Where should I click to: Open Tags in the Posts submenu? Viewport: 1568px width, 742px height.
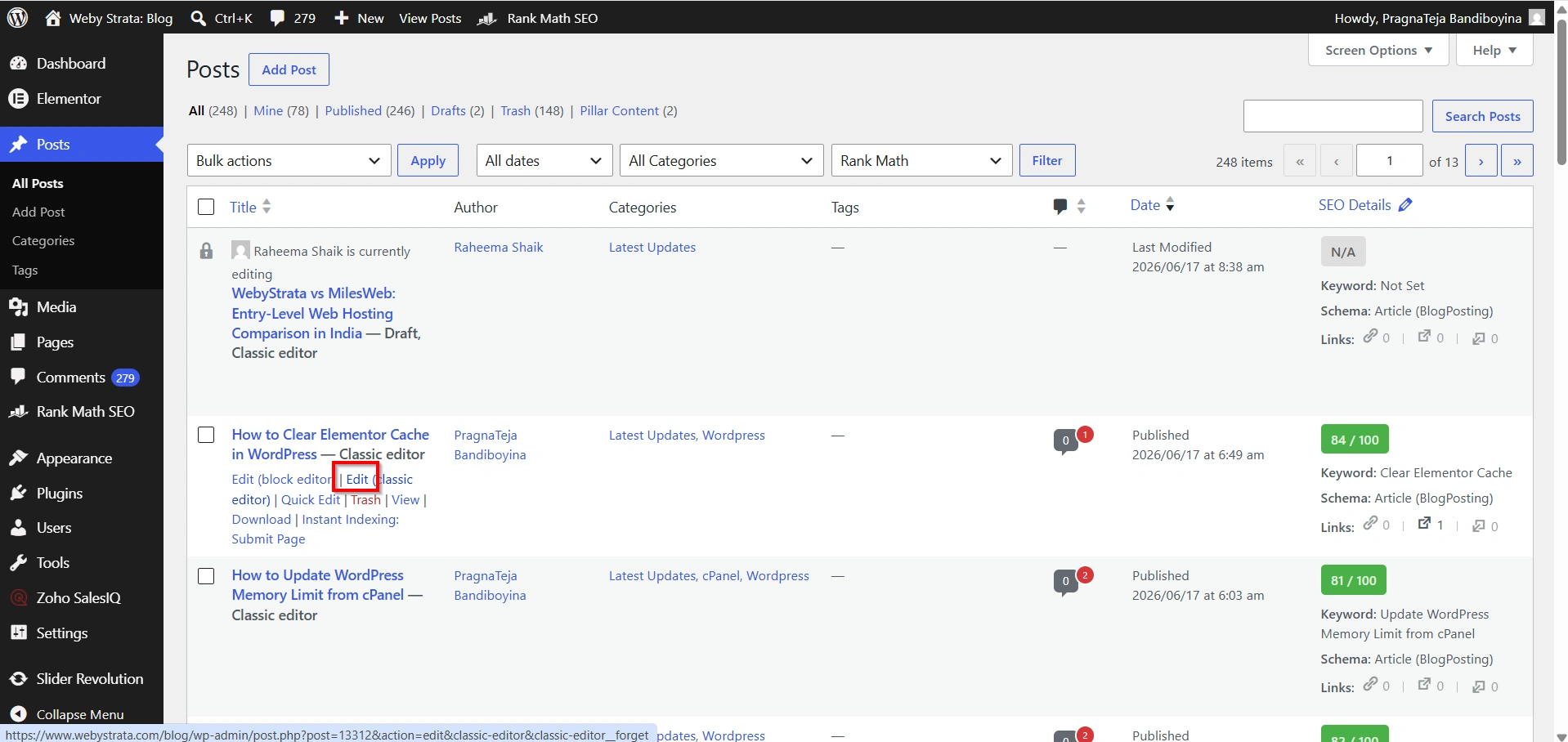click(25, 270)
